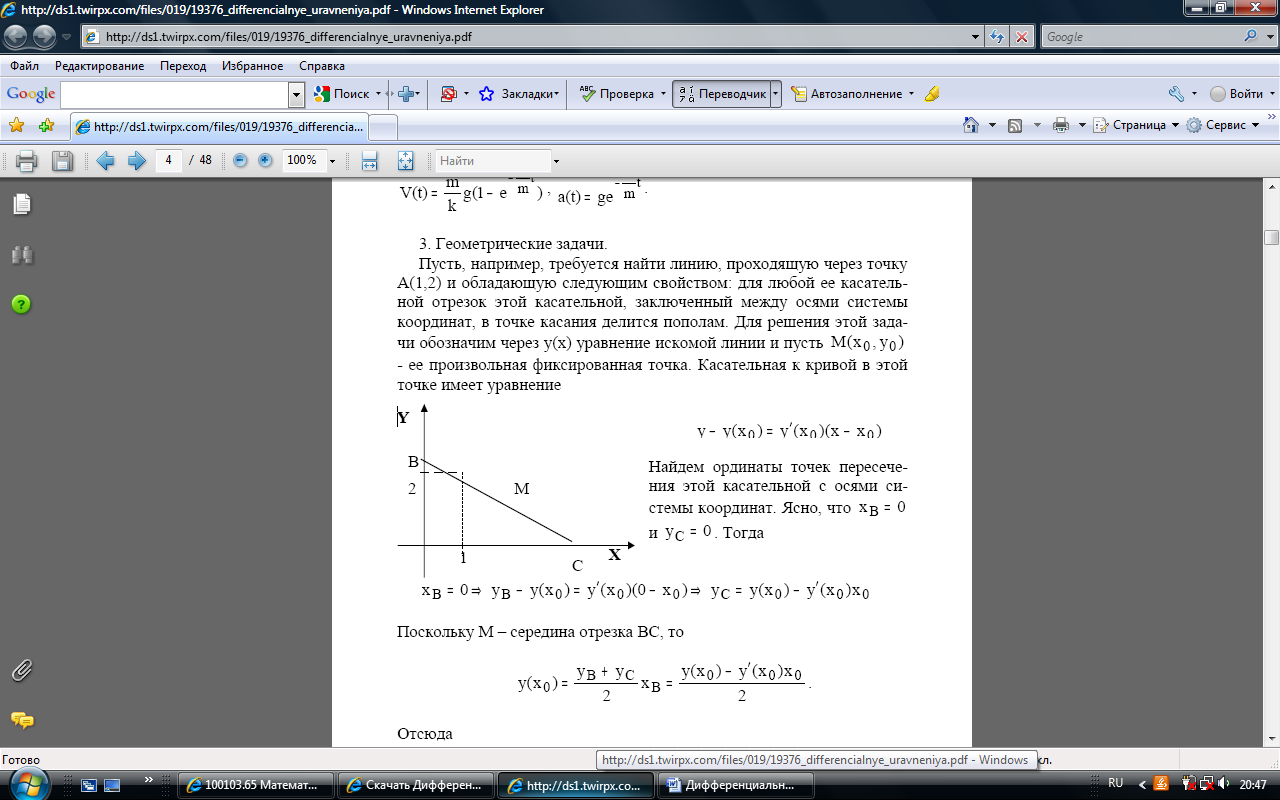This screenshot has height=800, width=1280.
Task: Click the green Help question mark icon
Action: tap(22, 304)
